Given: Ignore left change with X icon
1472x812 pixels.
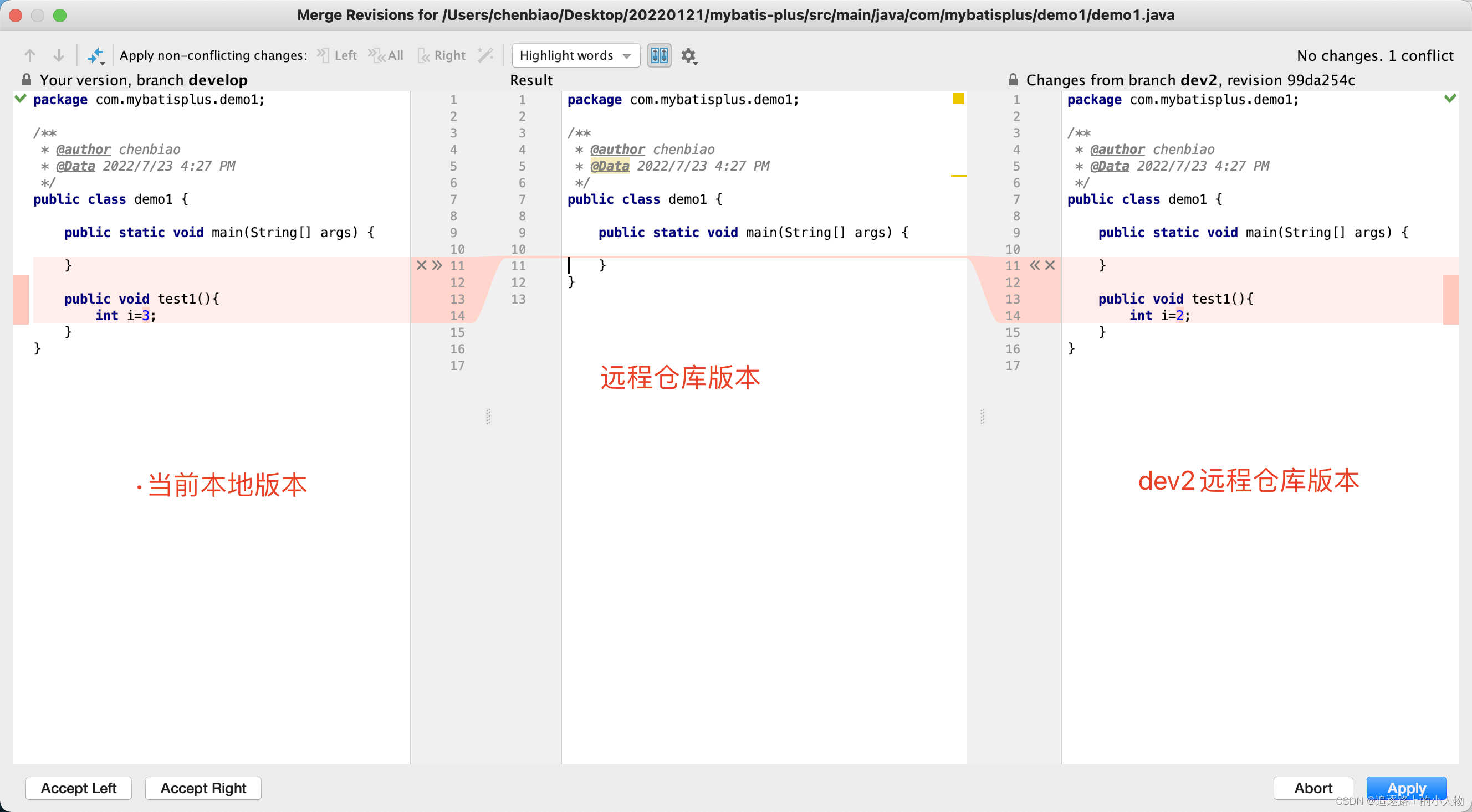Looking at the screenshot, I should (421, 265).
